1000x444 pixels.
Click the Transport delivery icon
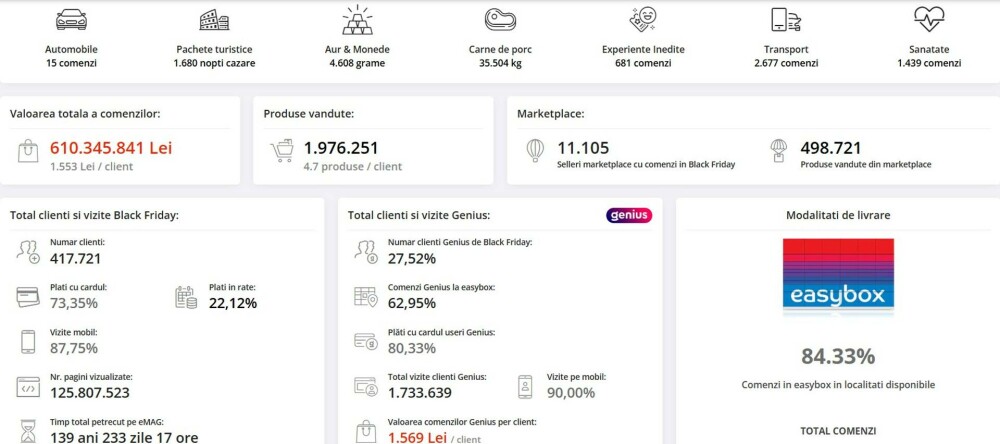(x=785, y=20)
